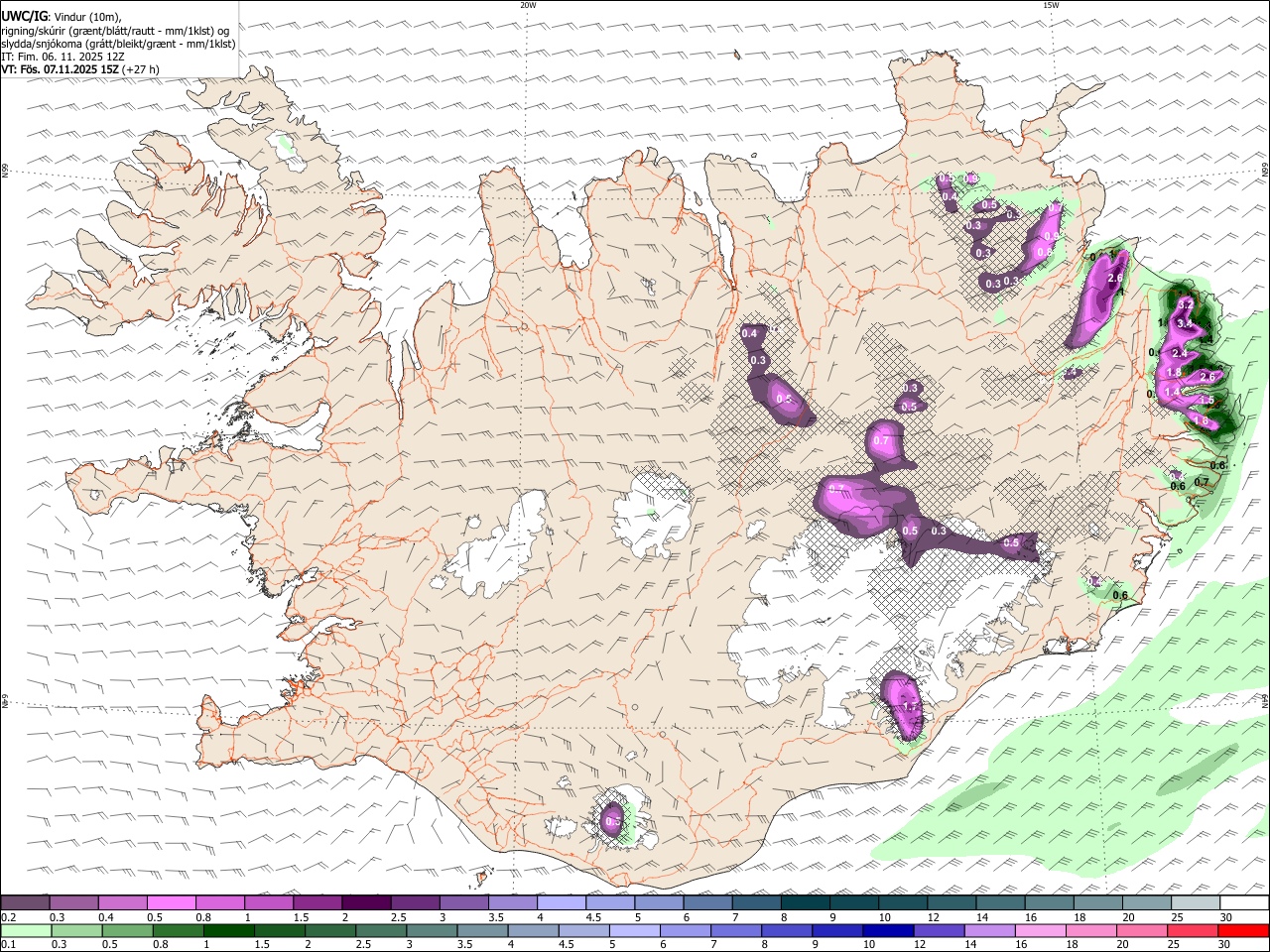Click the '3.2' precipitation value on the map
The height and width of the screenshot is (952, 1270).
(1186, 304)
